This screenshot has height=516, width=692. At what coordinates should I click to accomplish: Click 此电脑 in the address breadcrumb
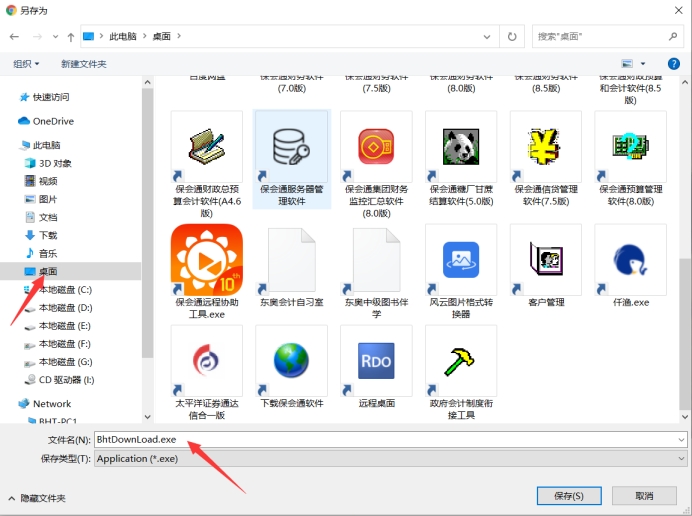[123, 36]
